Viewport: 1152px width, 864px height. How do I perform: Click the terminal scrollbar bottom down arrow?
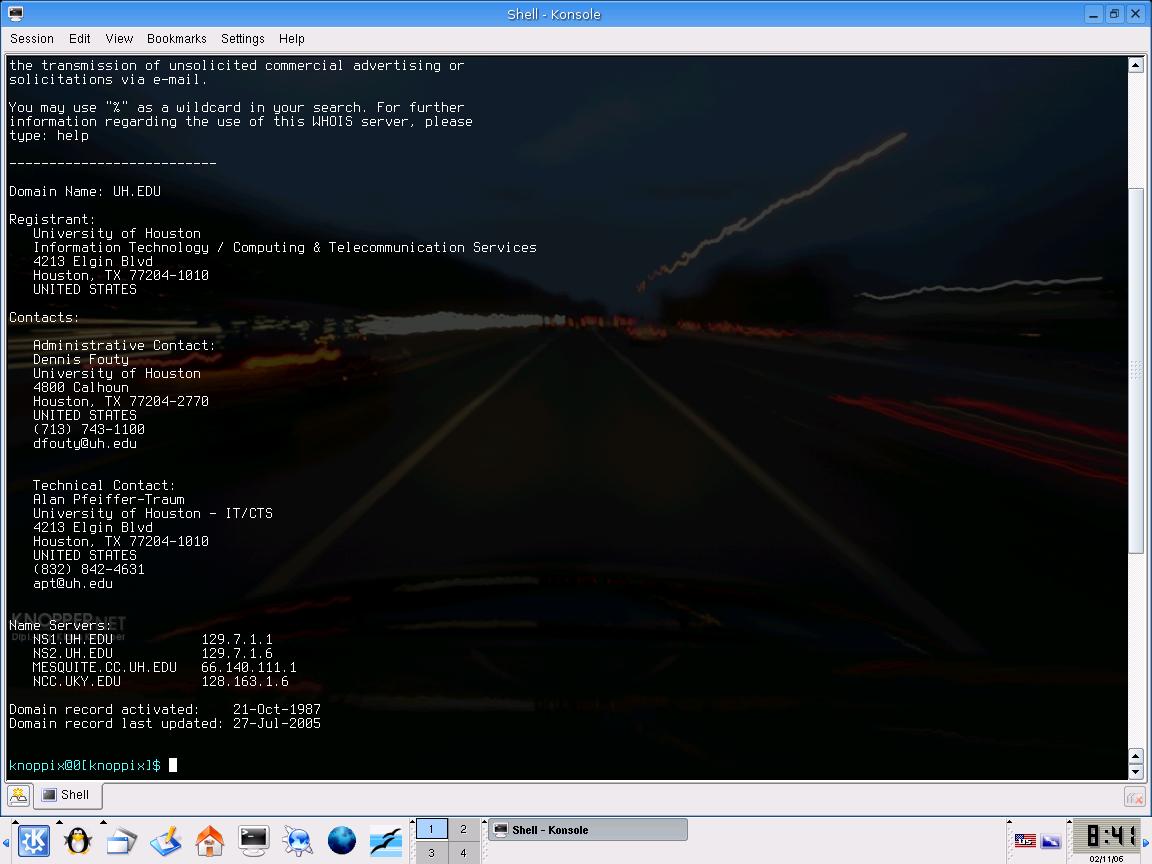(x=1136, y=771)
